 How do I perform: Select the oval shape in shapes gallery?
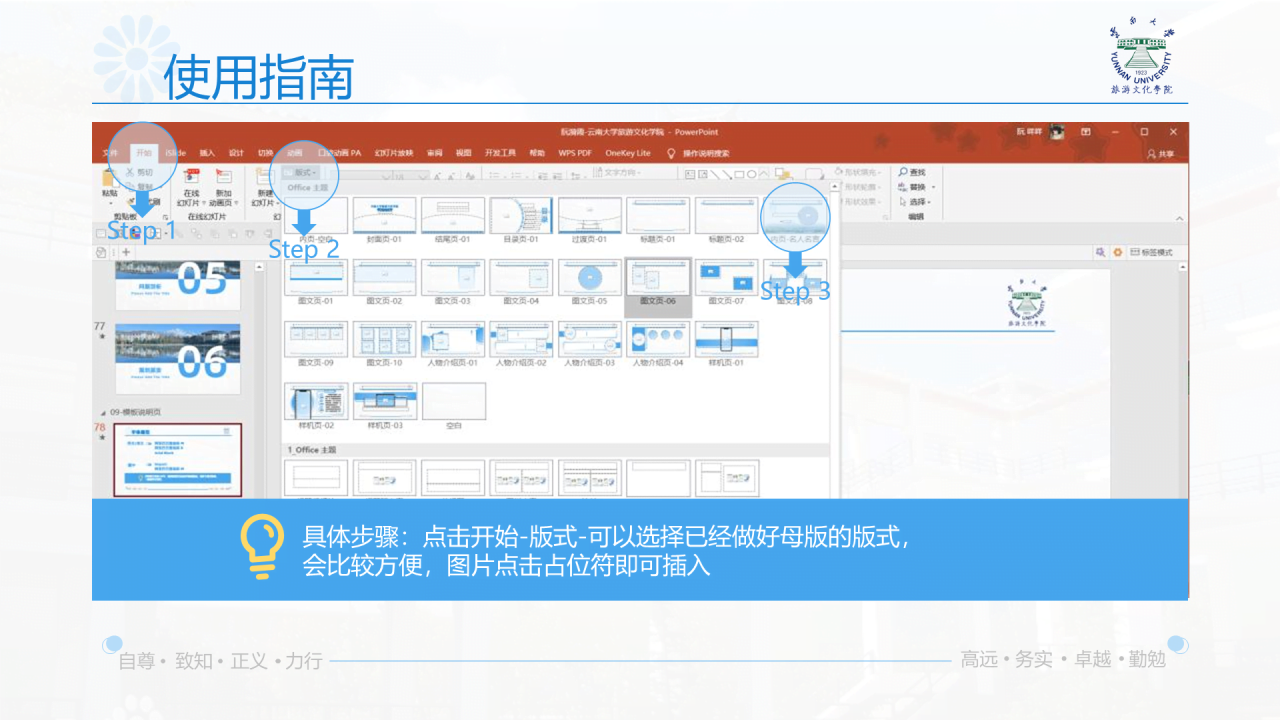tap(751, 174)
